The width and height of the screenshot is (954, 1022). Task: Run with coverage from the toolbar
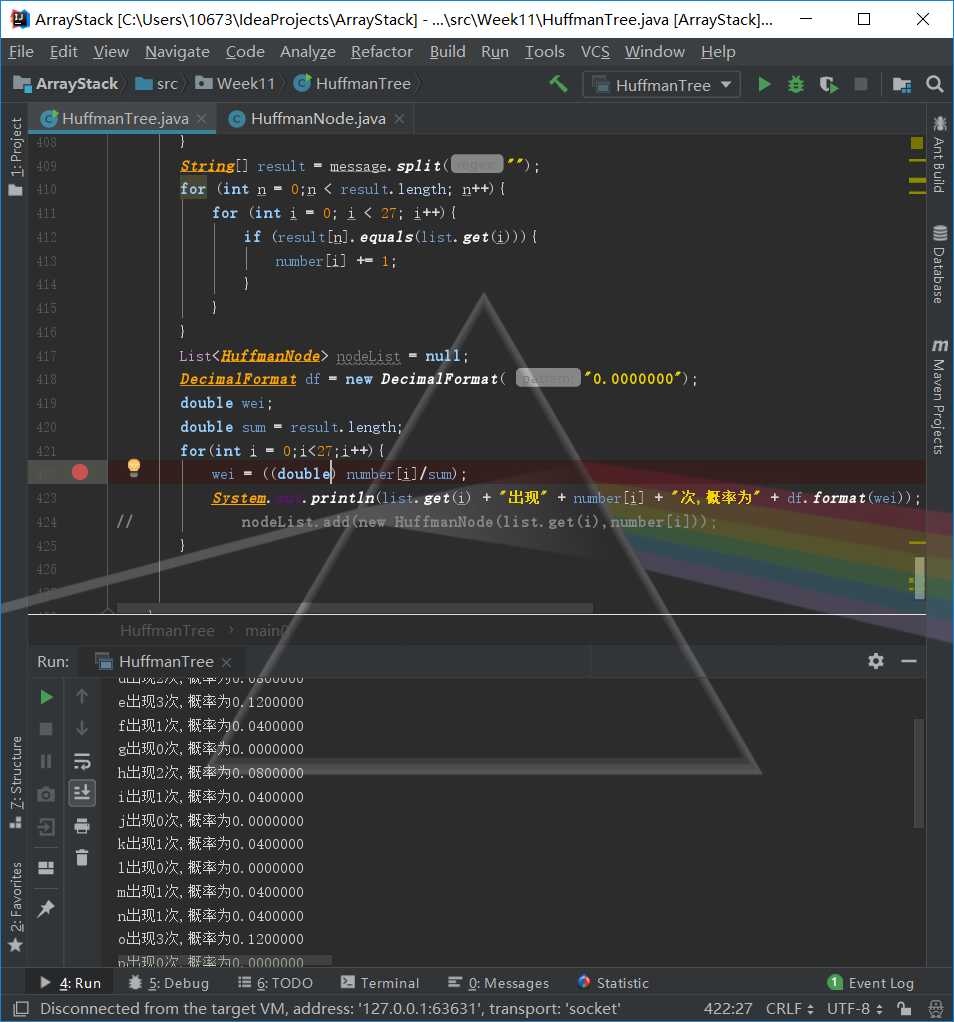click(828, 84)
